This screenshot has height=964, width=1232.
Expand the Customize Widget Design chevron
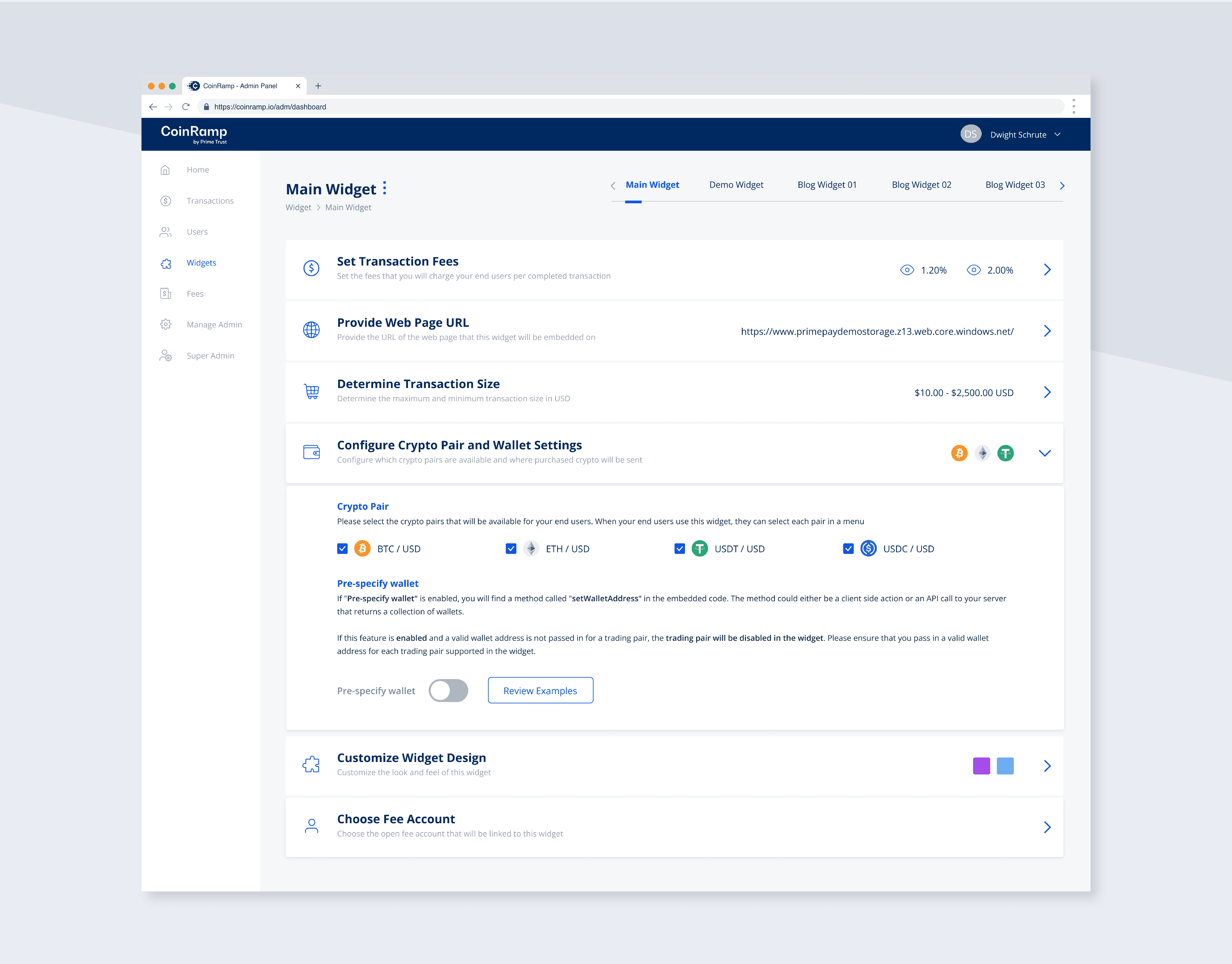click(1048, 766)
